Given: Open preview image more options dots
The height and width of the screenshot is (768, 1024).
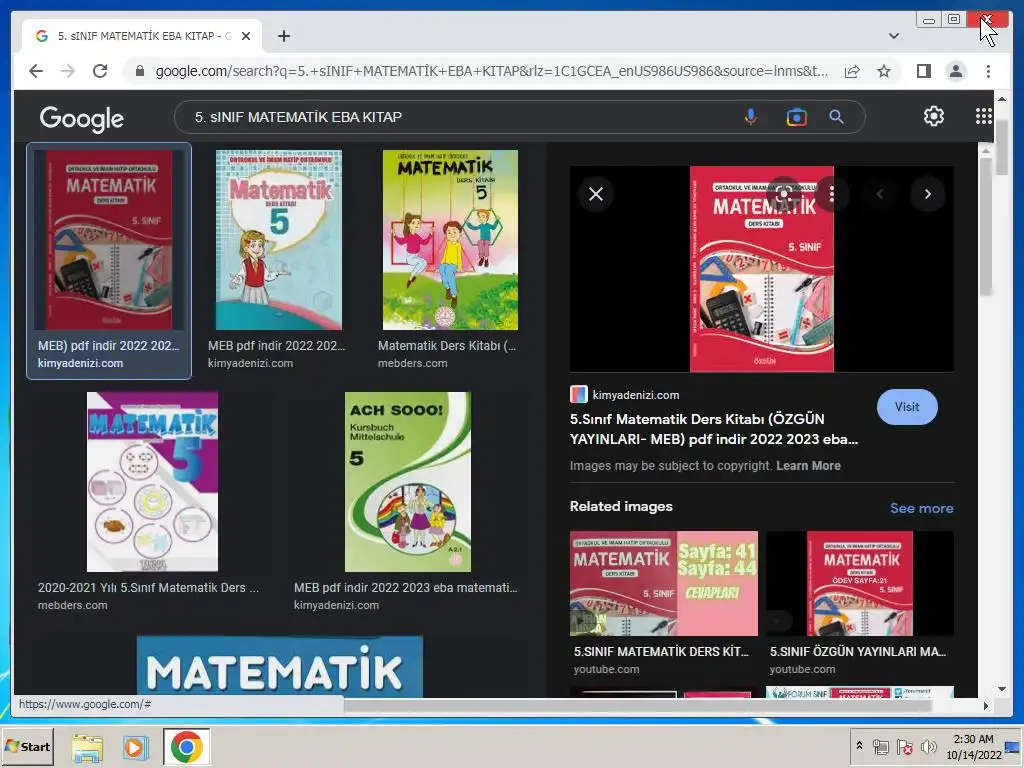Looking at the screenshot, I should point(831,194).
